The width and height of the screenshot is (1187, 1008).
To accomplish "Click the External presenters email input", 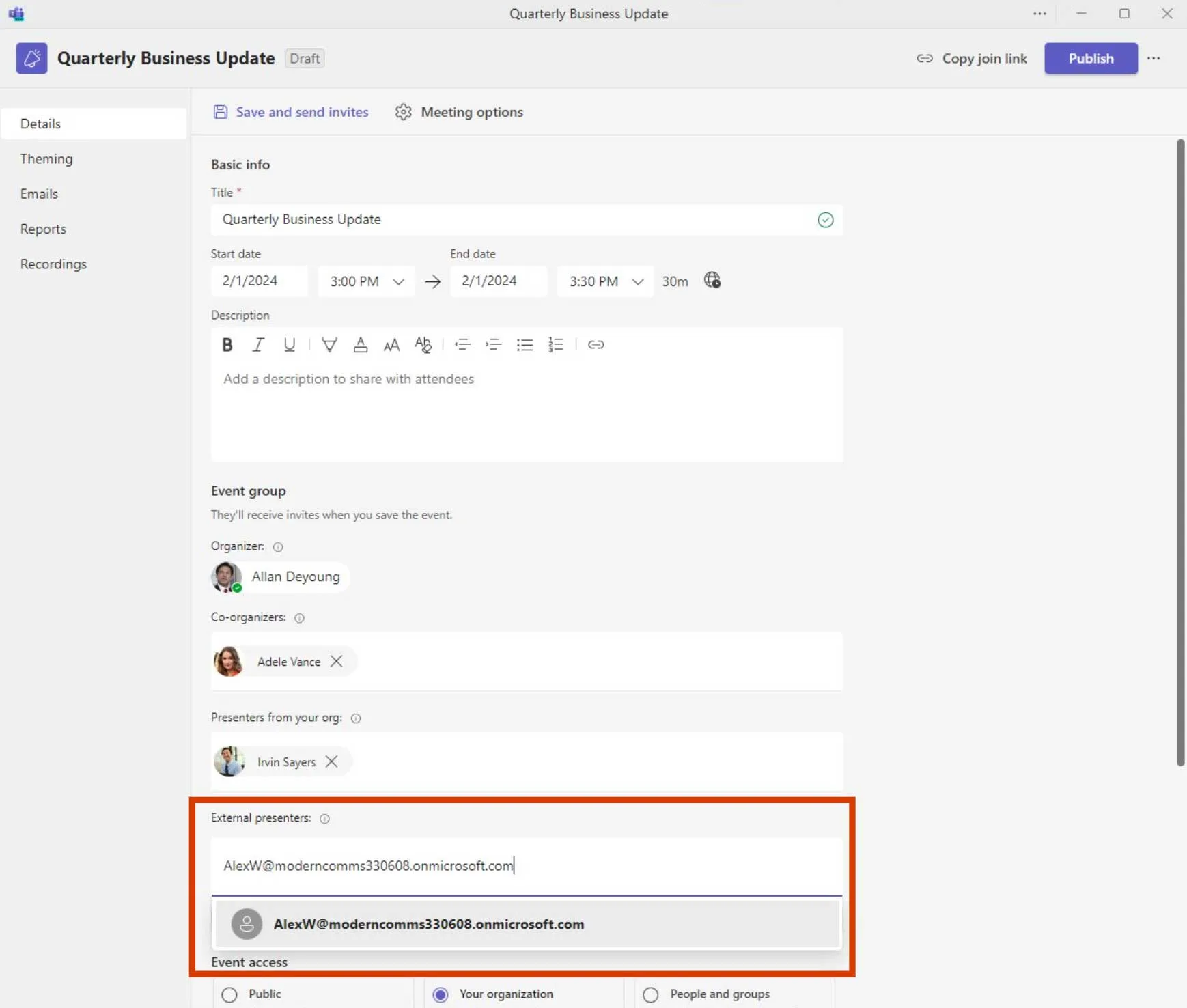I will pos(527,866).
